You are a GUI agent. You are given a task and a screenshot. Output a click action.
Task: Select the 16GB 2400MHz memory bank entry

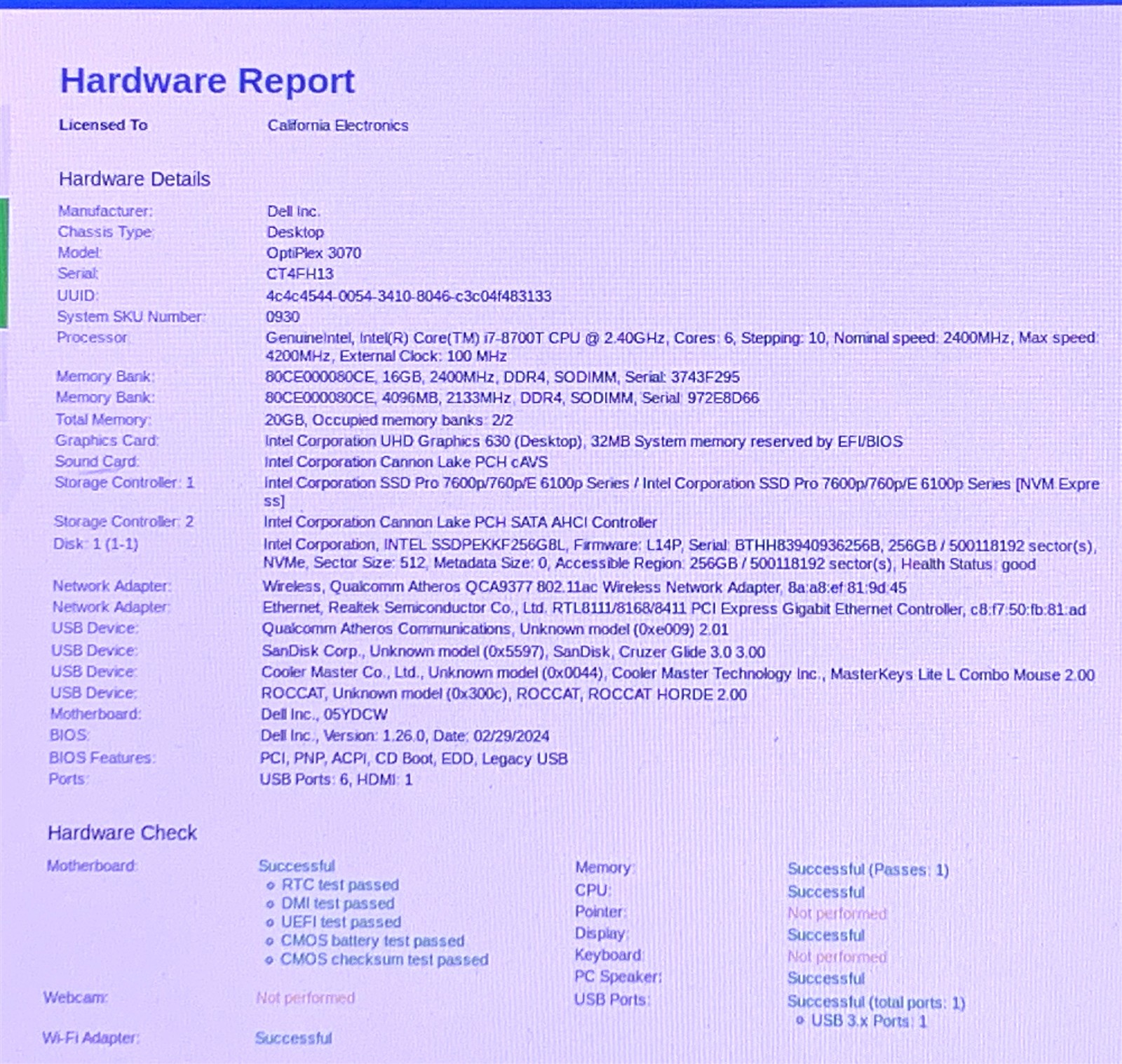coord(502,377)
